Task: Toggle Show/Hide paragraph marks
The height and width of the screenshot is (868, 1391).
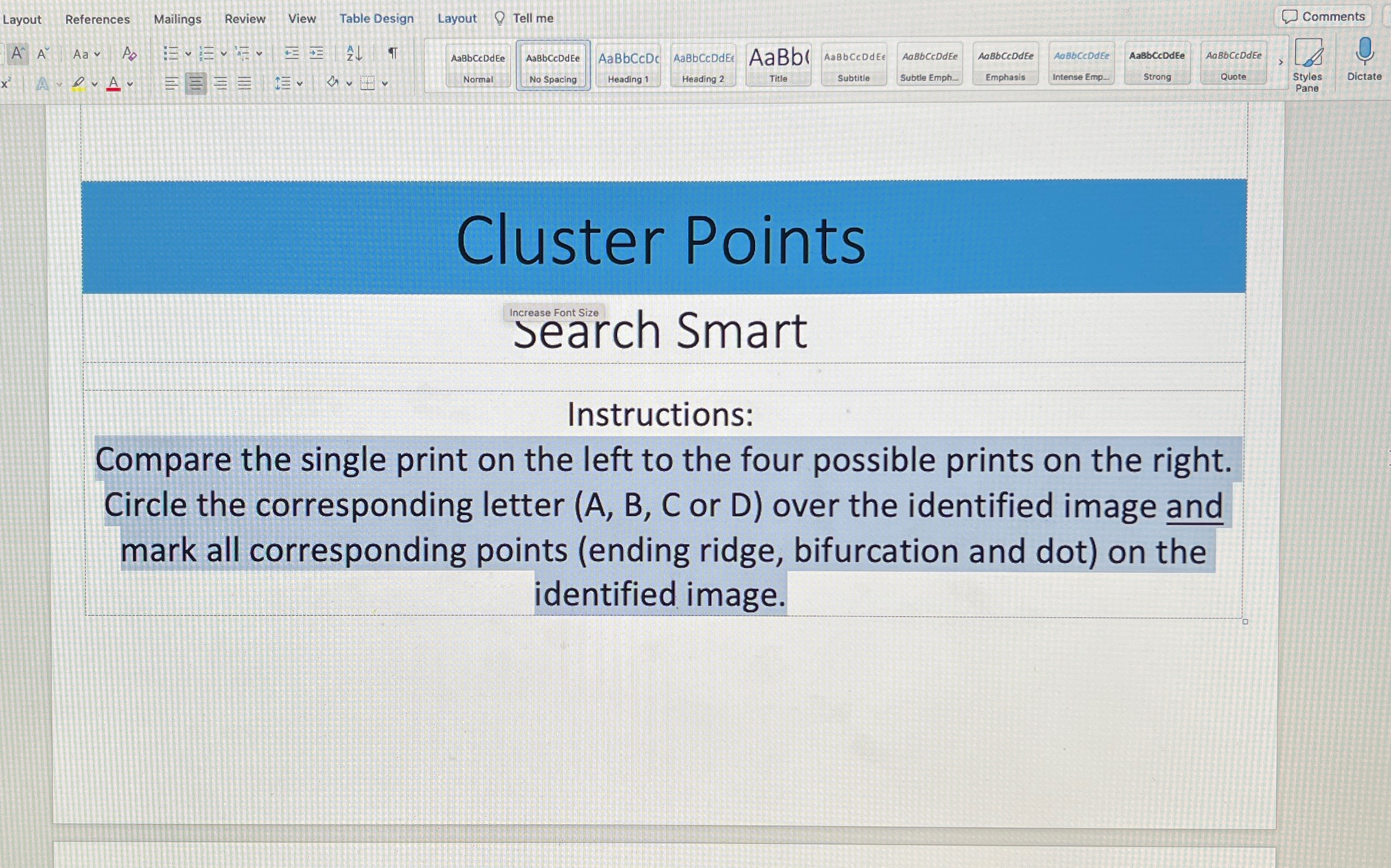Action: click(393, 53)
